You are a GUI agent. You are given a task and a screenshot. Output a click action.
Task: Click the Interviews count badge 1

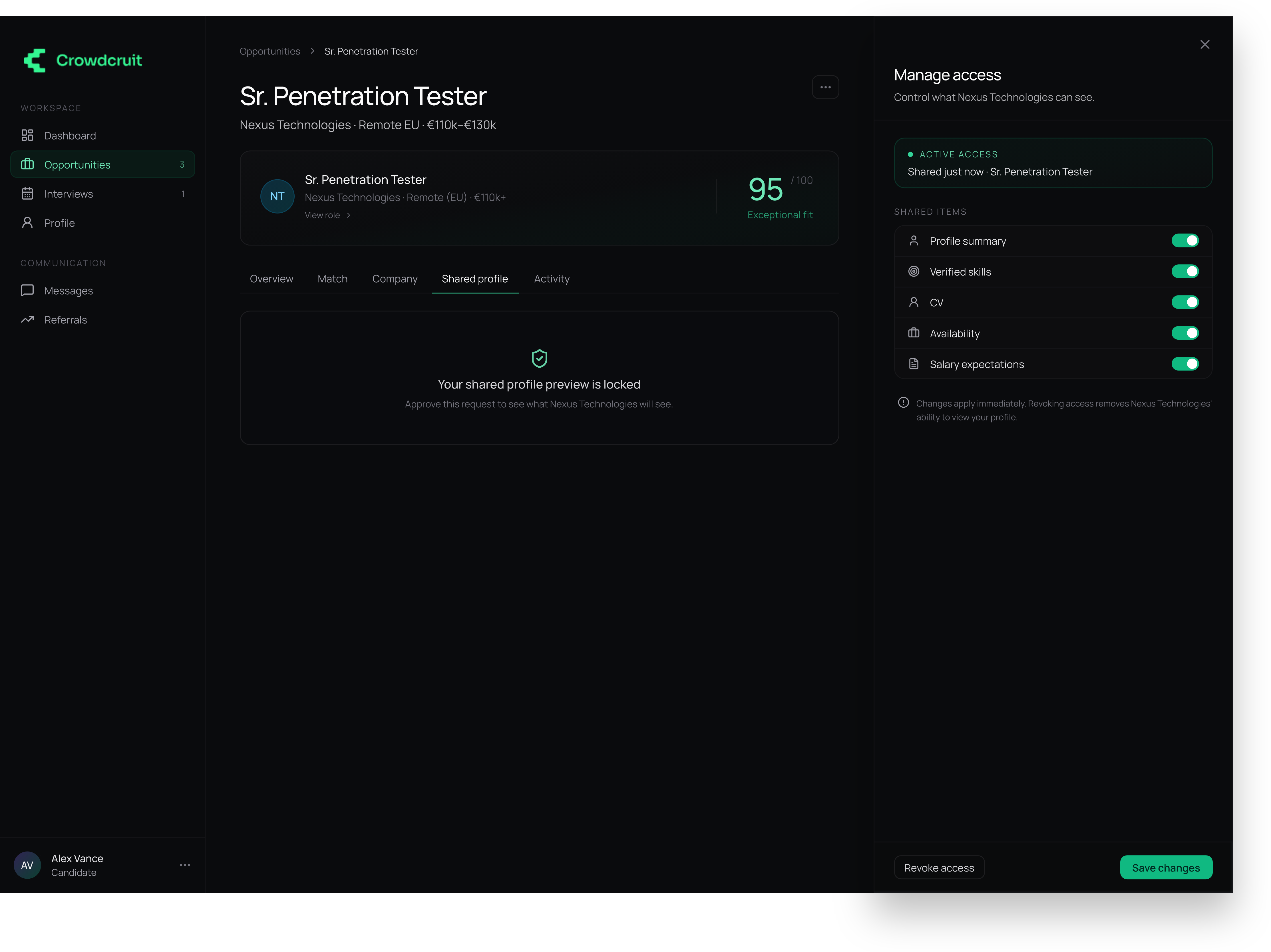[x=183, y=194]
